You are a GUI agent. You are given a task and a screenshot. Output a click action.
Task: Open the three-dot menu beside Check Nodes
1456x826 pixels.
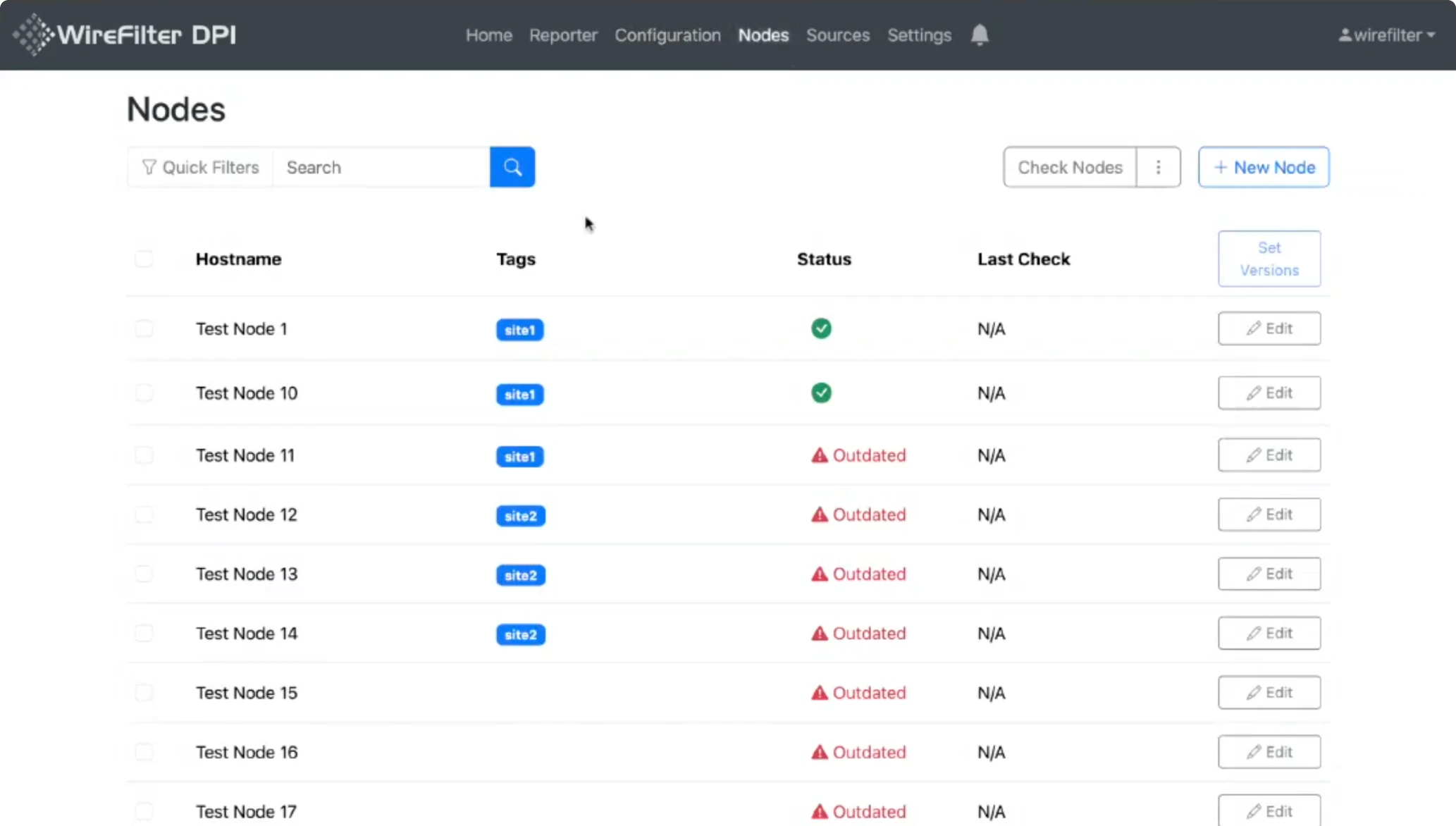click(x=1158, y=167)
